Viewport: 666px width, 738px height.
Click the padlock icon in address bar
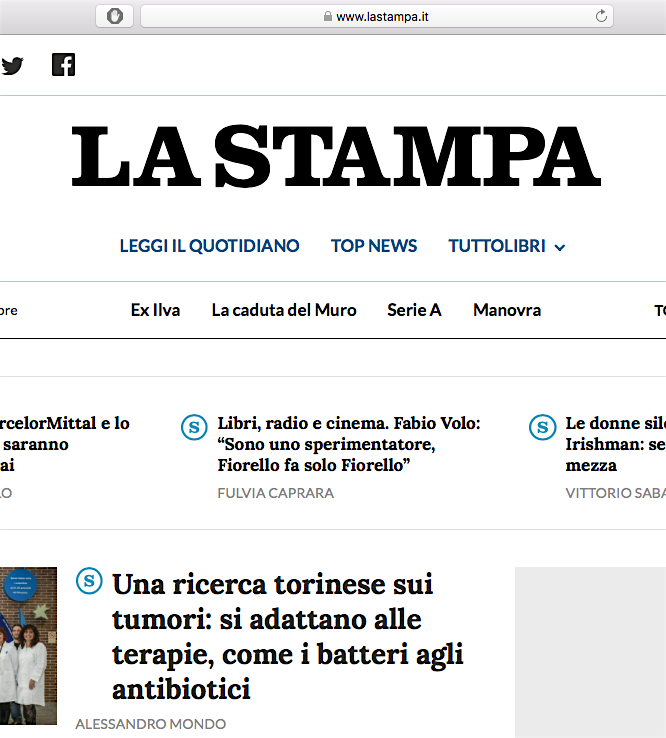328,16
